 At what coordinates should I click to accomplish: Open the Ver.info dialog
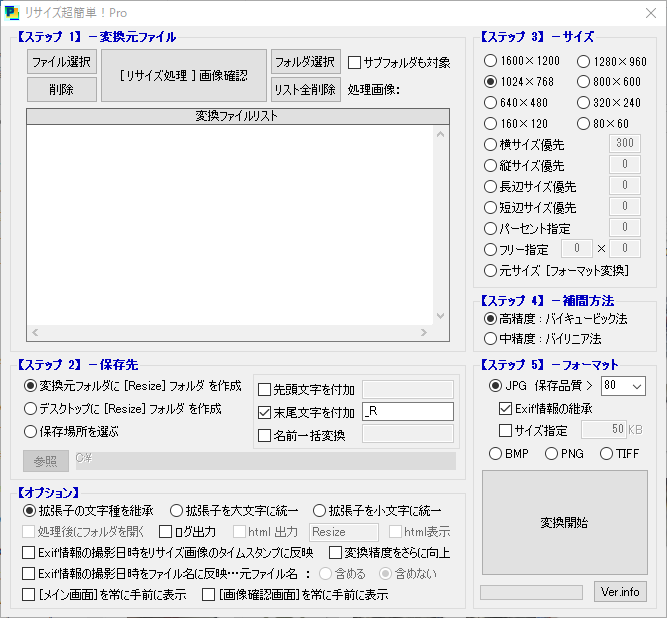click(x=620, y=592)
